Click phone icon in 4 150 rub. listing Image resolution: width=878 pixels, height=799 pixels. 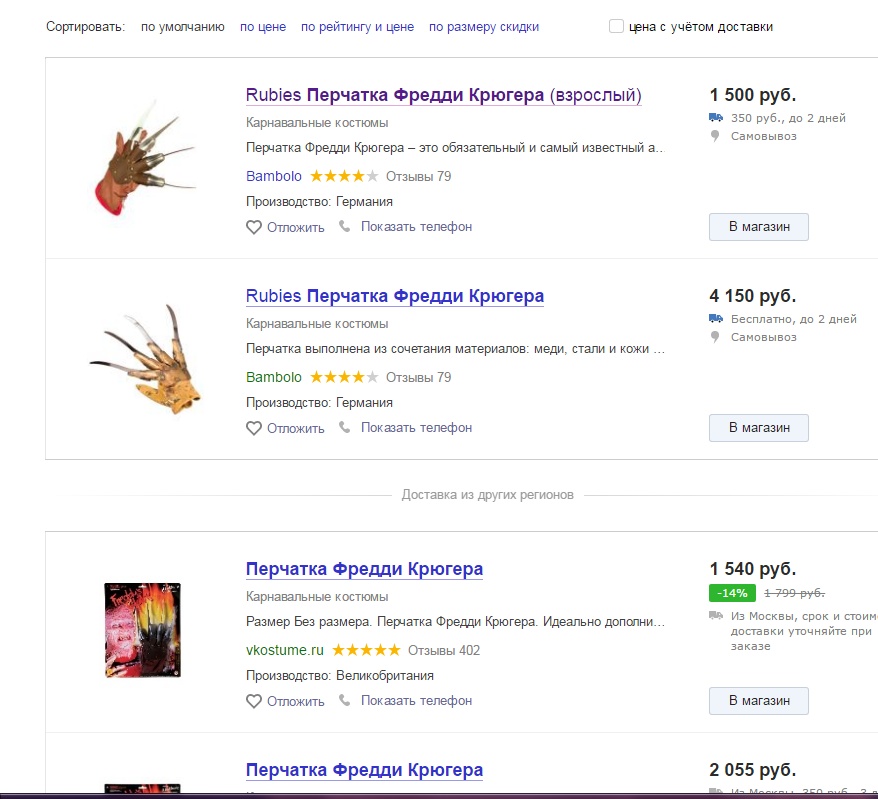coord(345,427)
